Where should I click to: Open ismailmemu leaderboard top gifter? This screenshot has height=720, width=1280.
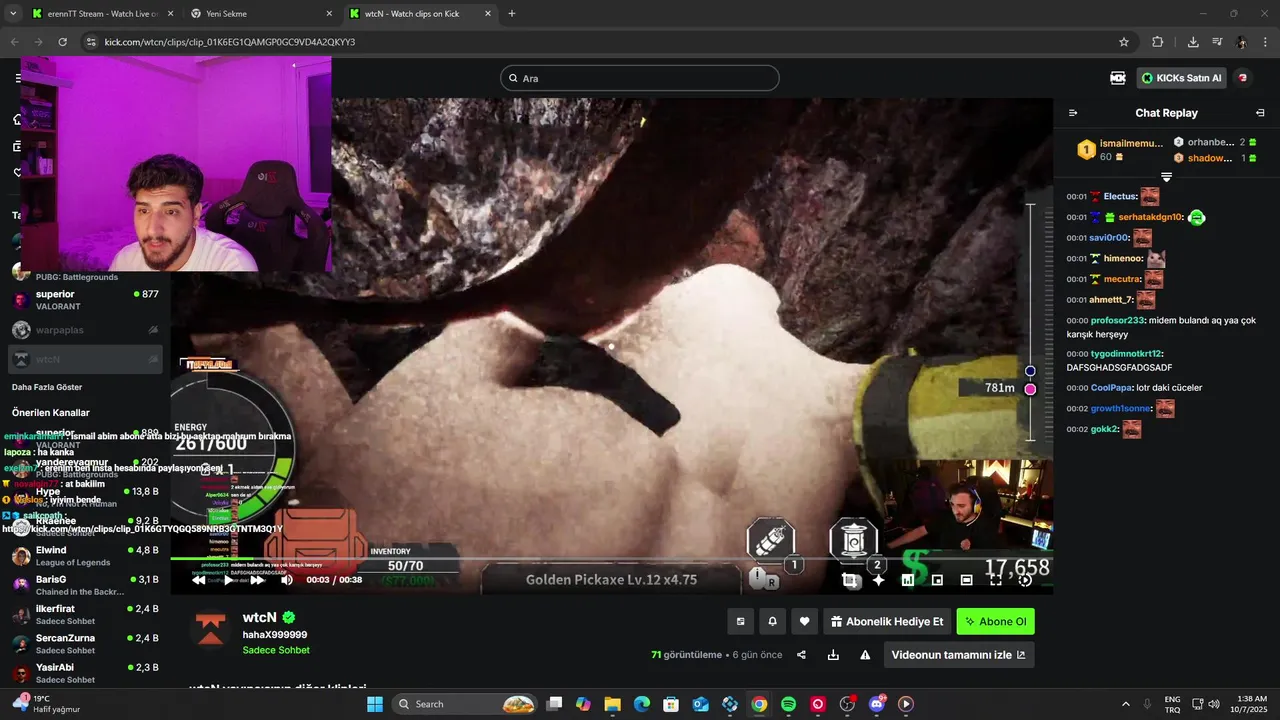pyautogui.click(x=1121, y=150)
